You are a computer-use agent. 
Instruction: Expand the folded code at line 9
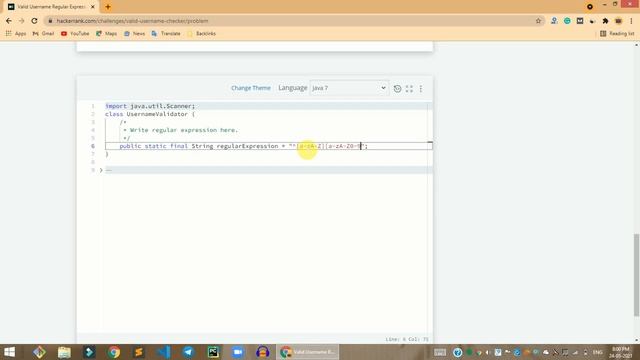pos(101,170)
